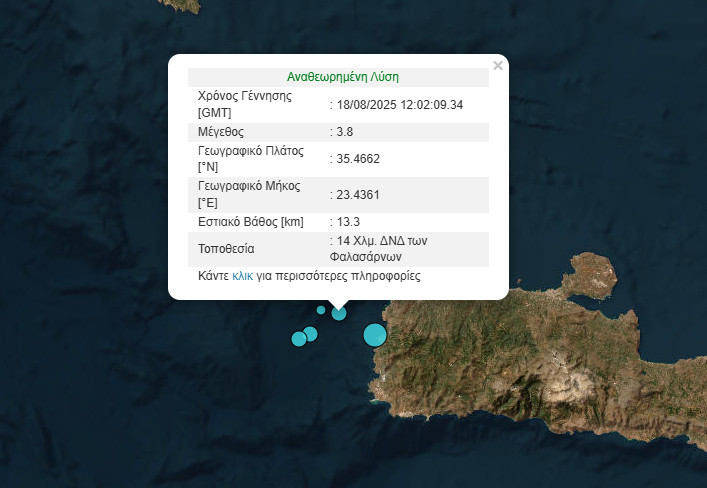Viewport: 707px width, 488px height.
Task: Close the earthquake info popup
Action: (x=498, y=67)
